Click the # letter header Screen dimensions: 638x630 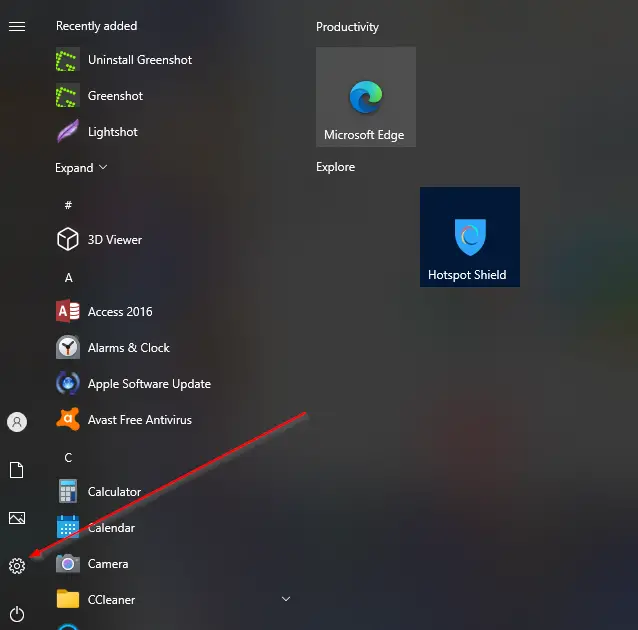click(x=68, y=205)
